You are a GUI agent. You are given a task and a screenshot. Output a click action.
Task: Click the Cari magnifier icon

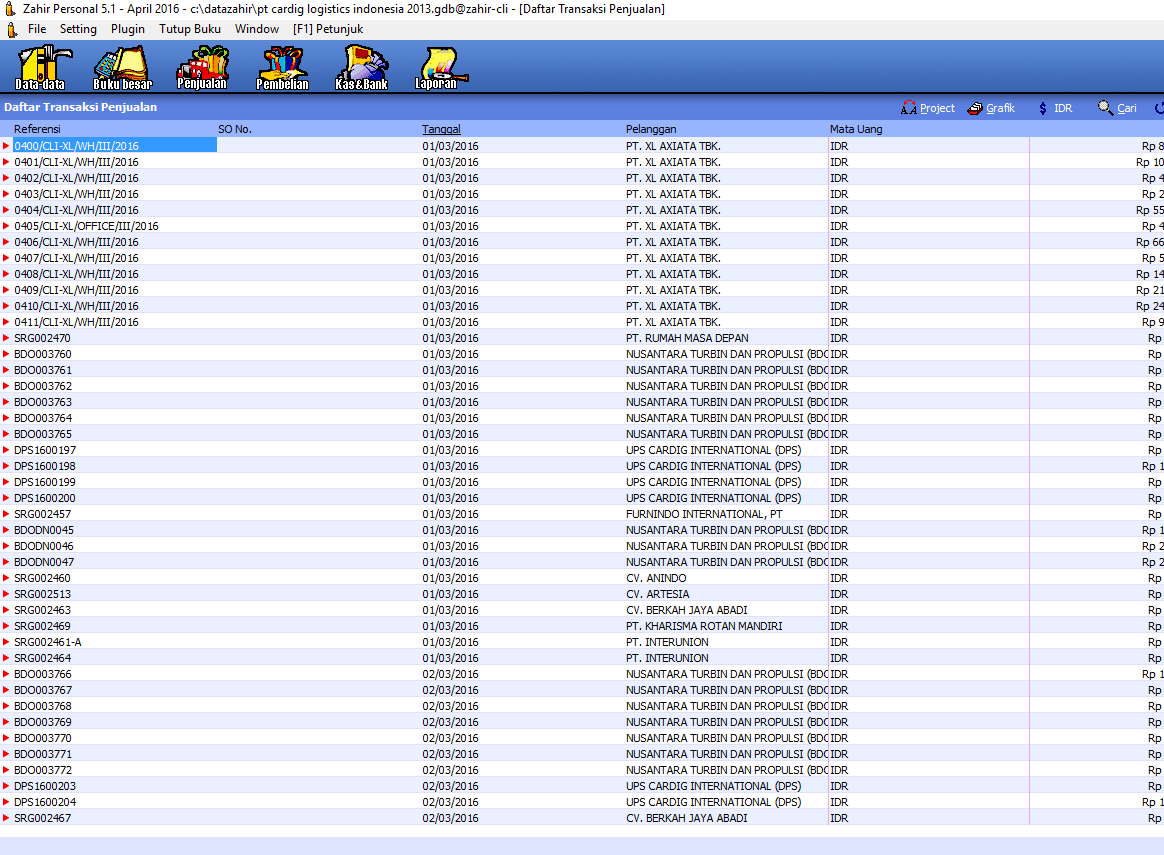point(1105,108)
